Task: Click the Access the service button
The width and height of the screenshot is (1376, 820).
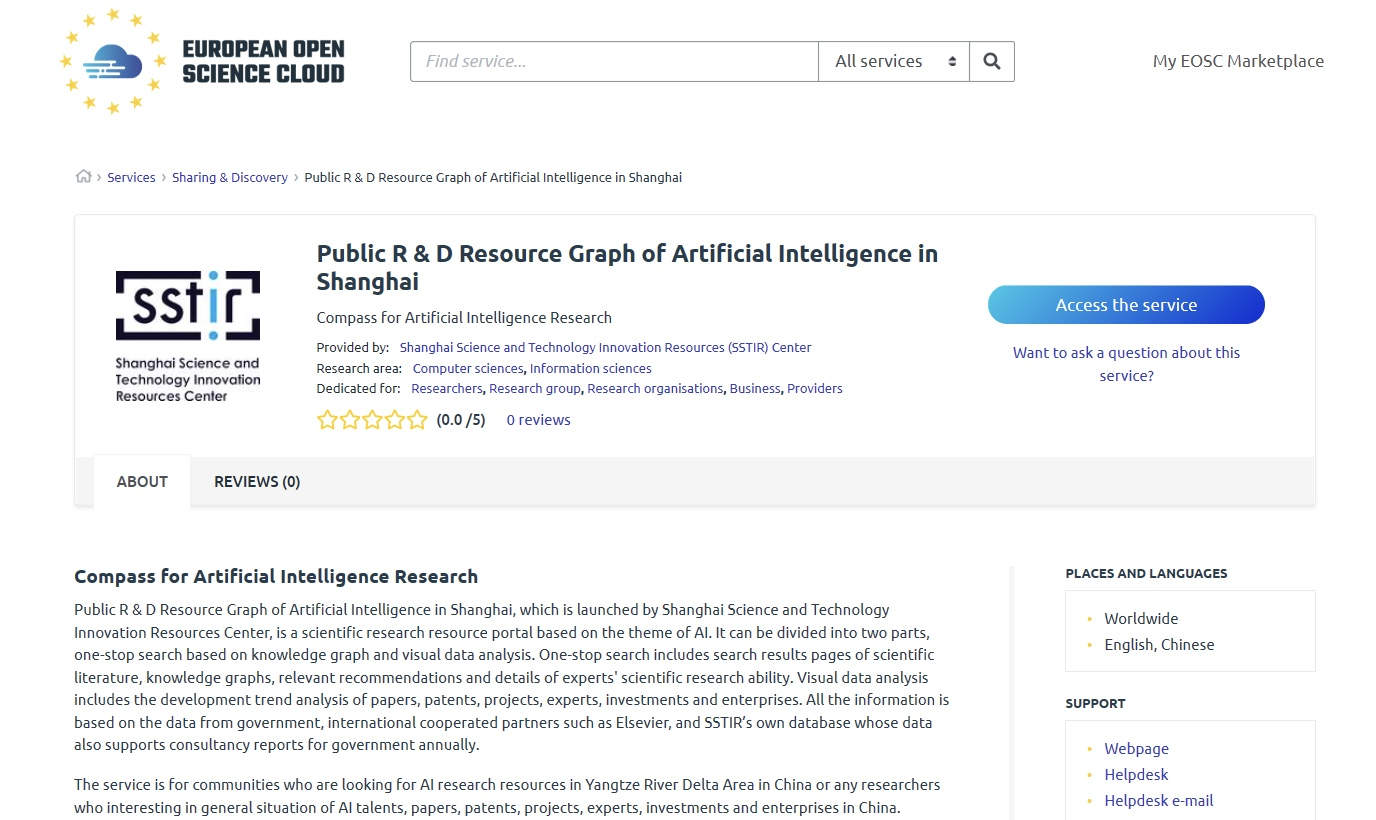Action: (x=1126, y=305)
